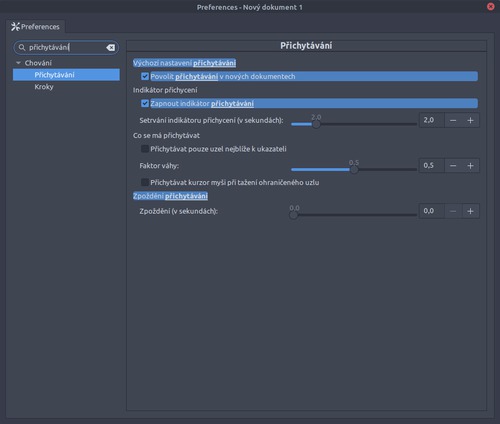Enable Přichytávat kurzor myši při tažení checkbox
500x424 pixels.
145,182
